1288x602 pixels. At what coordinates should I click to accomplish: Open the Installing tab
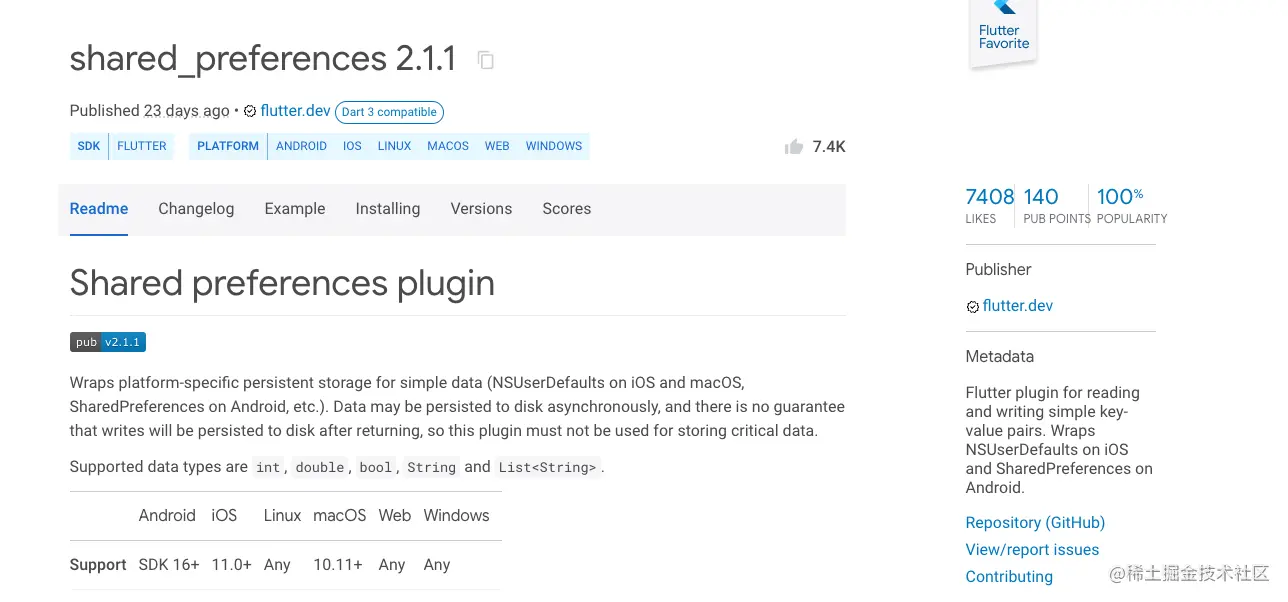pyautogui.click(x=388, y=209)
